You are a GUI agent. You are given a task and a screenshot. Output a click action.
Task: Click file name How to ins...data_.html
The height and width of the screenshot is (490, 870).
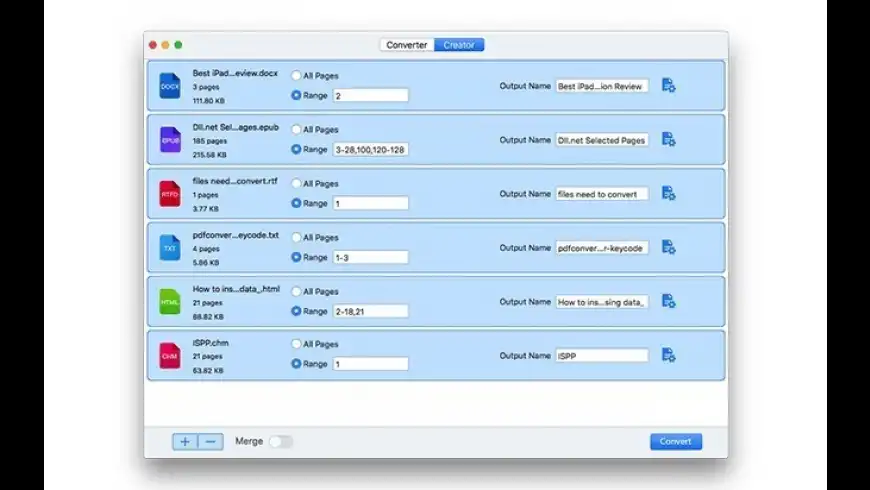tap(236, 289)
